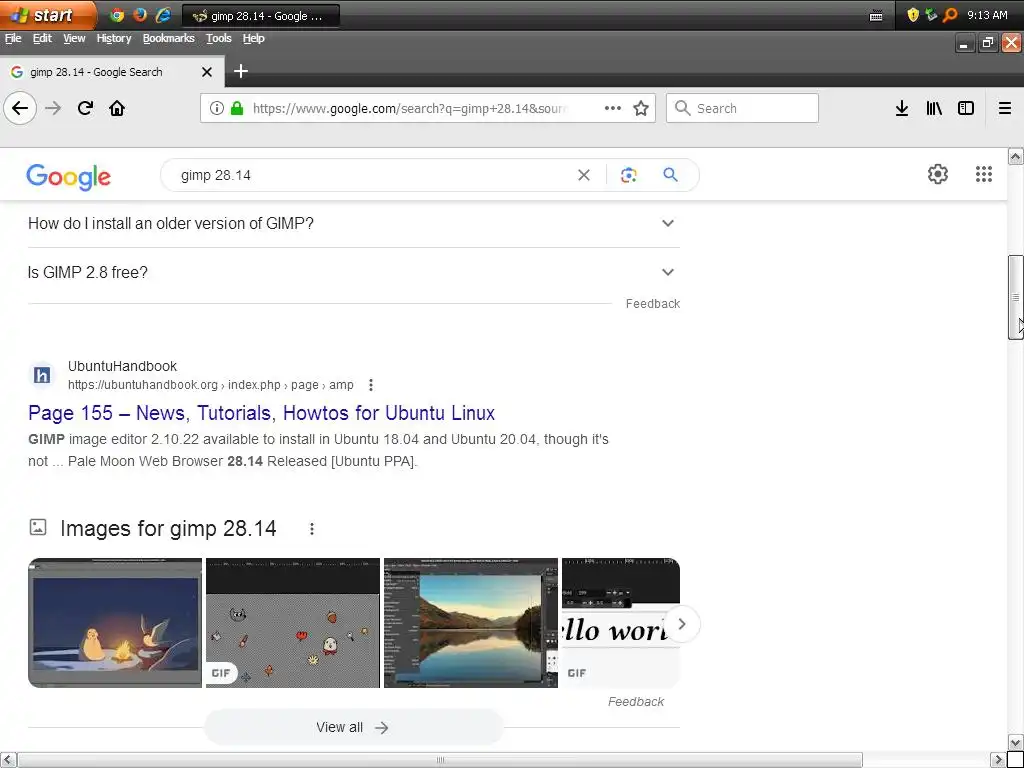This screenshot has height=768, width=1024.
Task: Expand 'How do I install an older version' question
Action: (x=353, y=223)
